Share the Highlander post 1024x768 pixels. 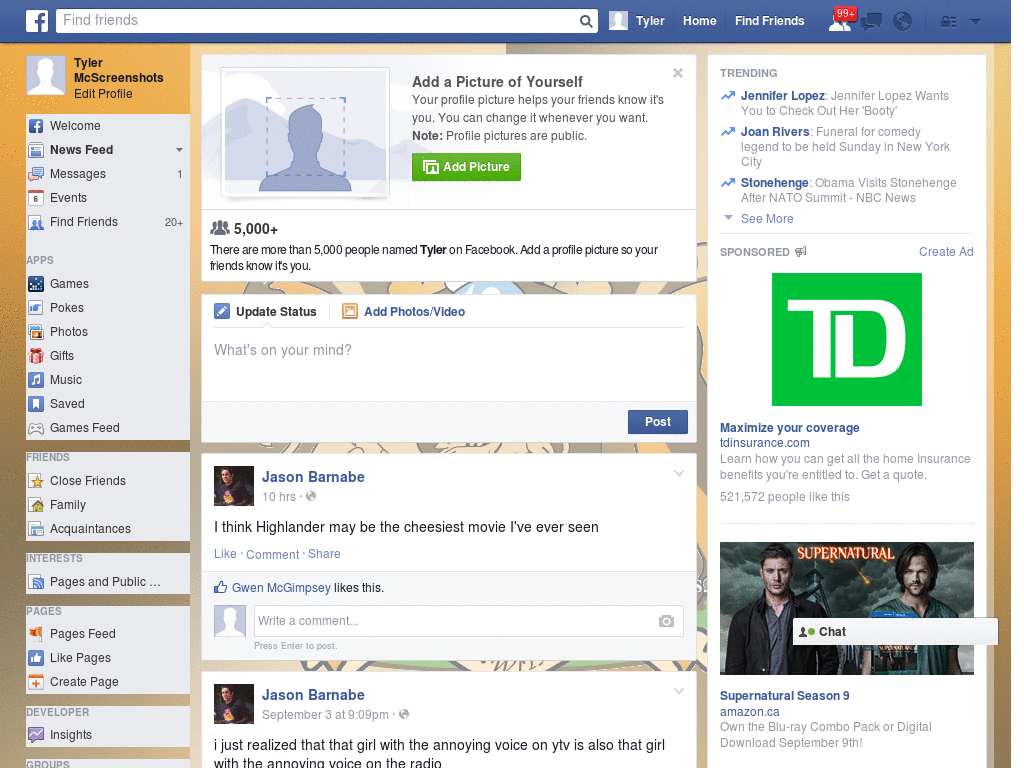click(x=324, y=554)
